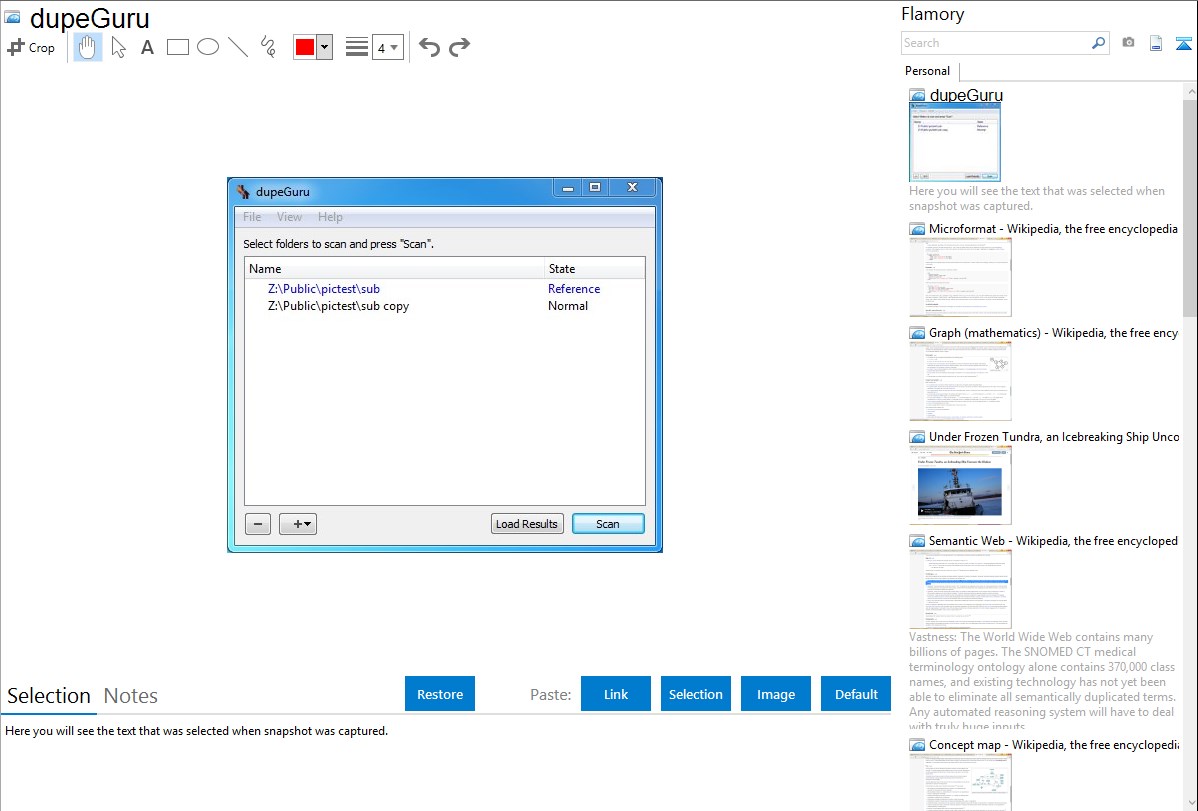
Task: Open the Notes tab
Action: pyautogui.click(x=131, y=696)
